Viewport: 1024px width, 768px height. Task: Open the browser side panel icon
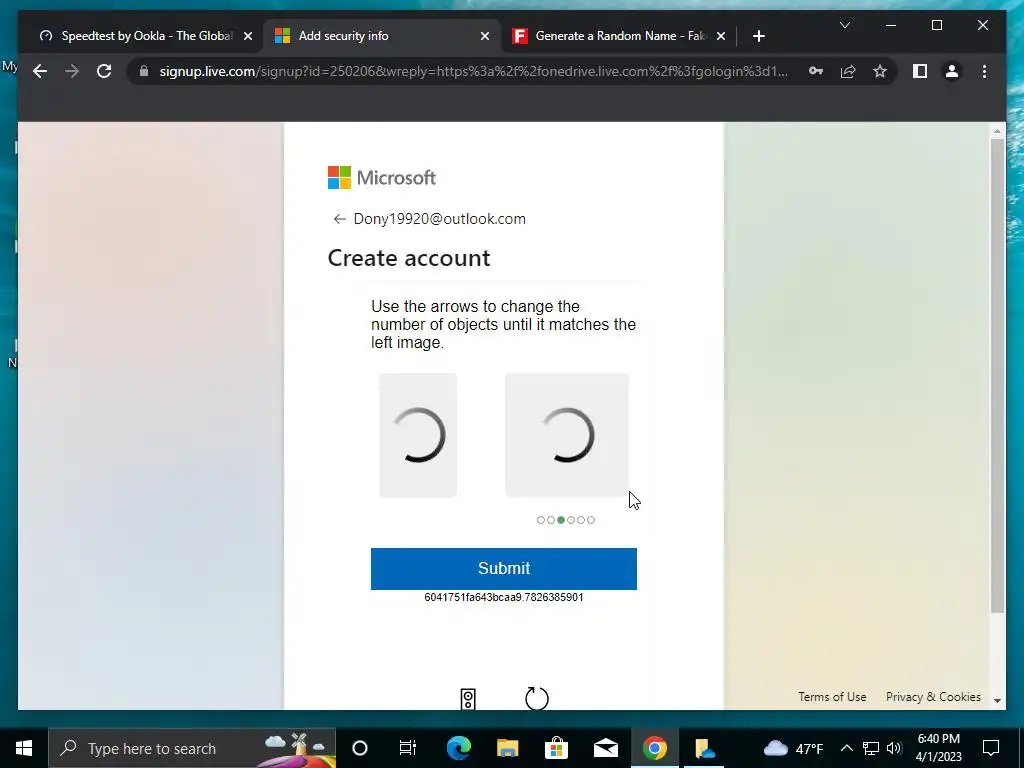(920, 71)
